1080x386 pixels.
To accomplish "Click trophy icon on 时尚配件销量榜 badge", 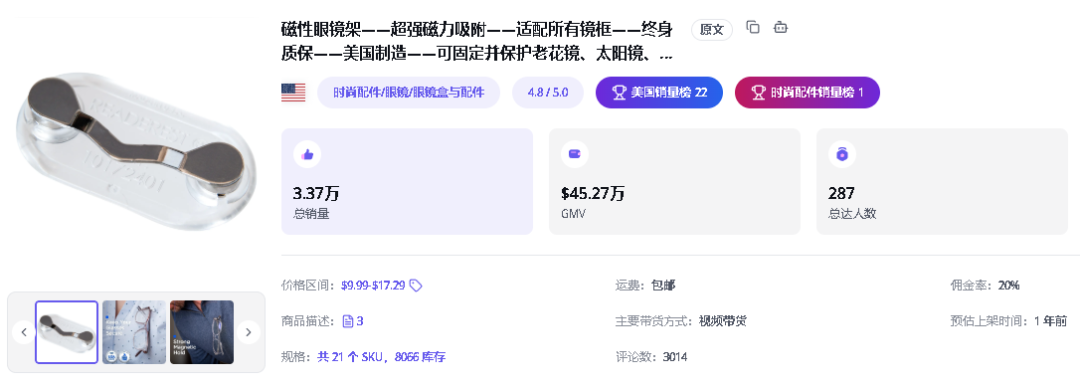I will point(758,92).
